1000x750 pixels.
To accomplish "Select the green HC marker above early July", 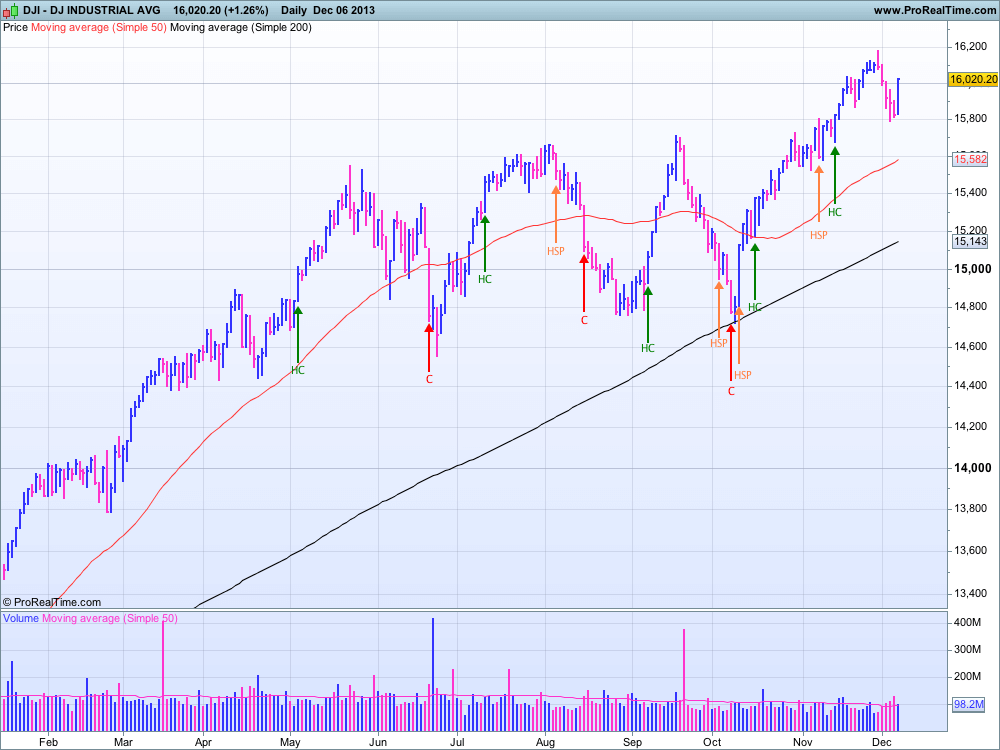I will [x=485, y=279].
